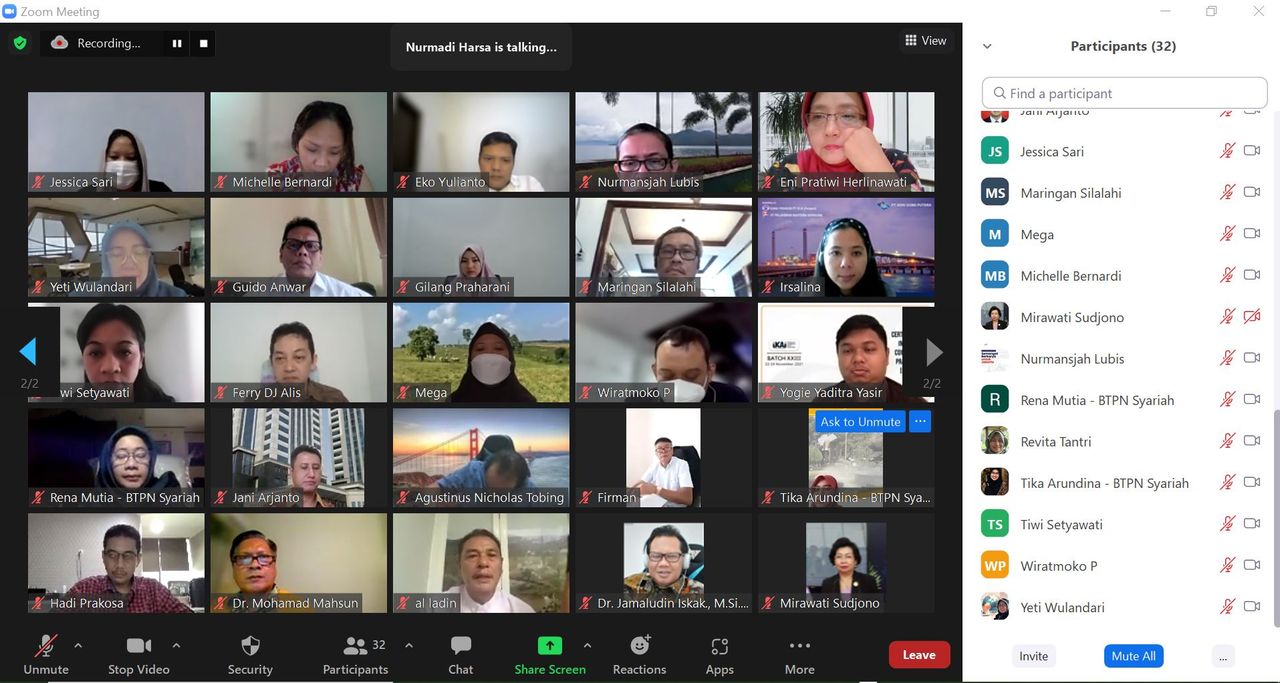Go to next gallery page arrow
This screenshot has height=683, width=1280.
pyautogui.click(x=934, y=352)
